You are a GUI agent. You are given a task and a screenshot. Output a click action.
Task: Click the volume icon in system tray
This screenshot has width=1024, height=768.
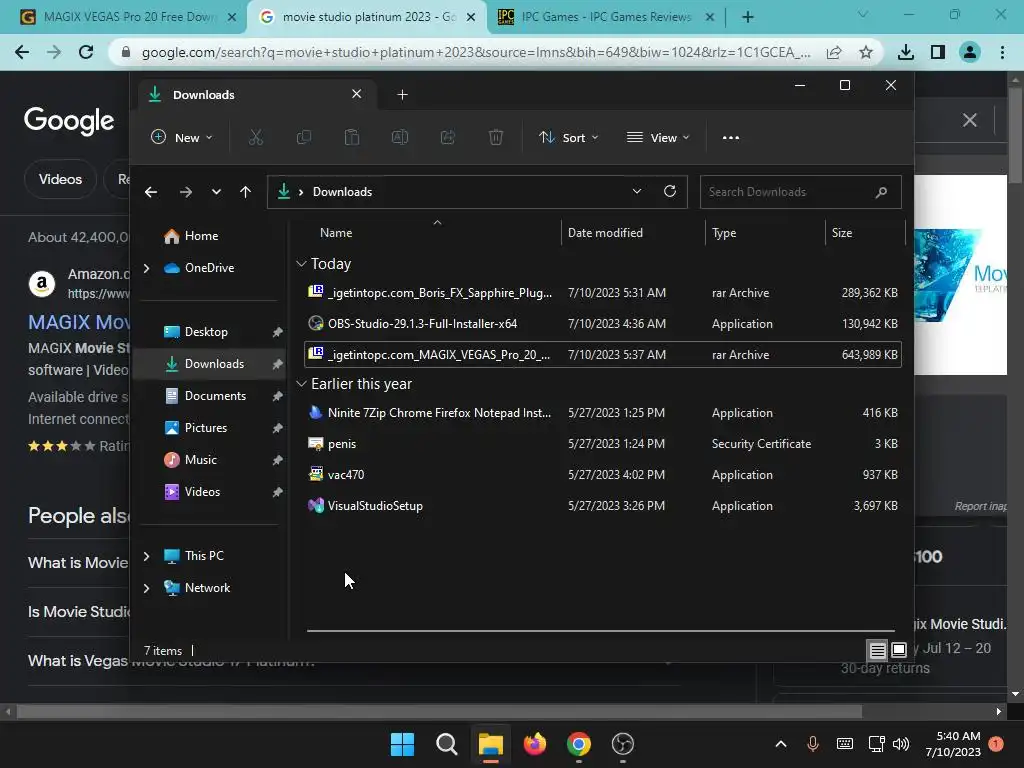coord(901,744)
